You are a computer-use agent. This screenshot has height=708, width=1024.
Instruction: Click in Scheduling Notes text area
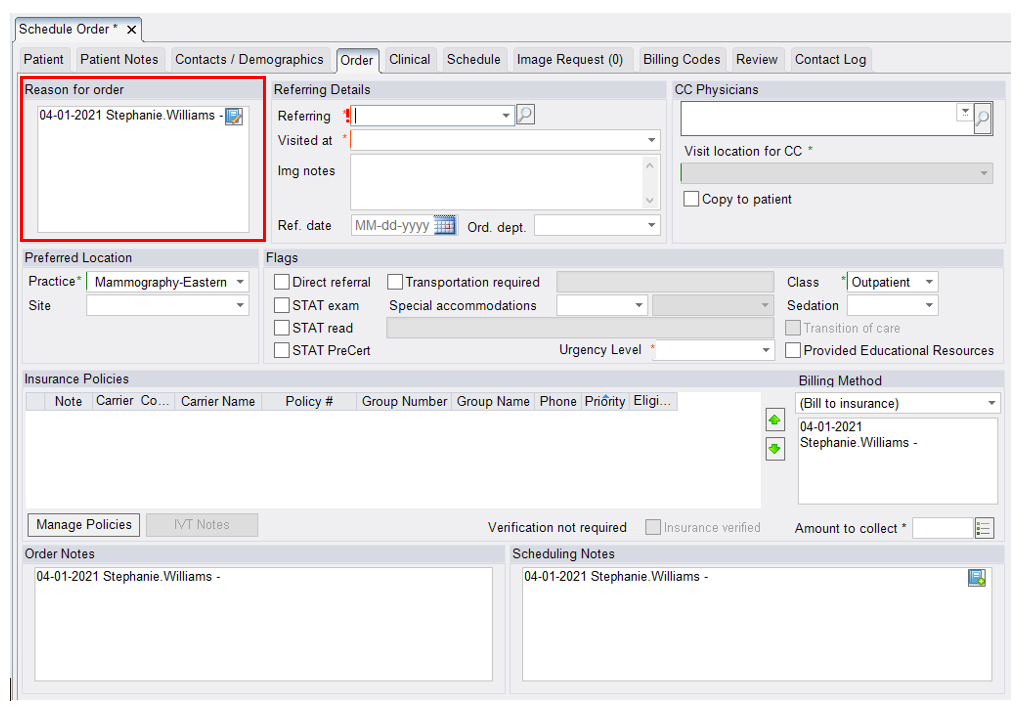click(757, 624)
